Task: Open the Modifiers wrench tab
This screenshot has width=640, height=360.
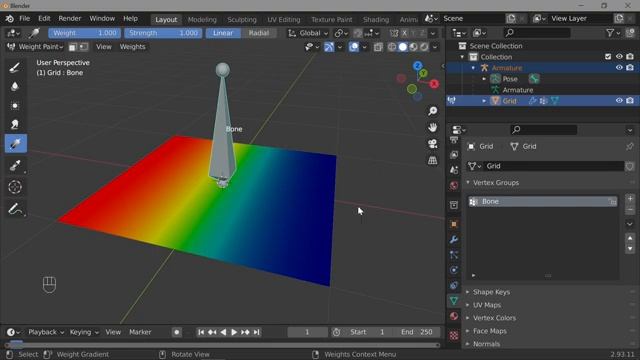Action: tap(454, 240)
